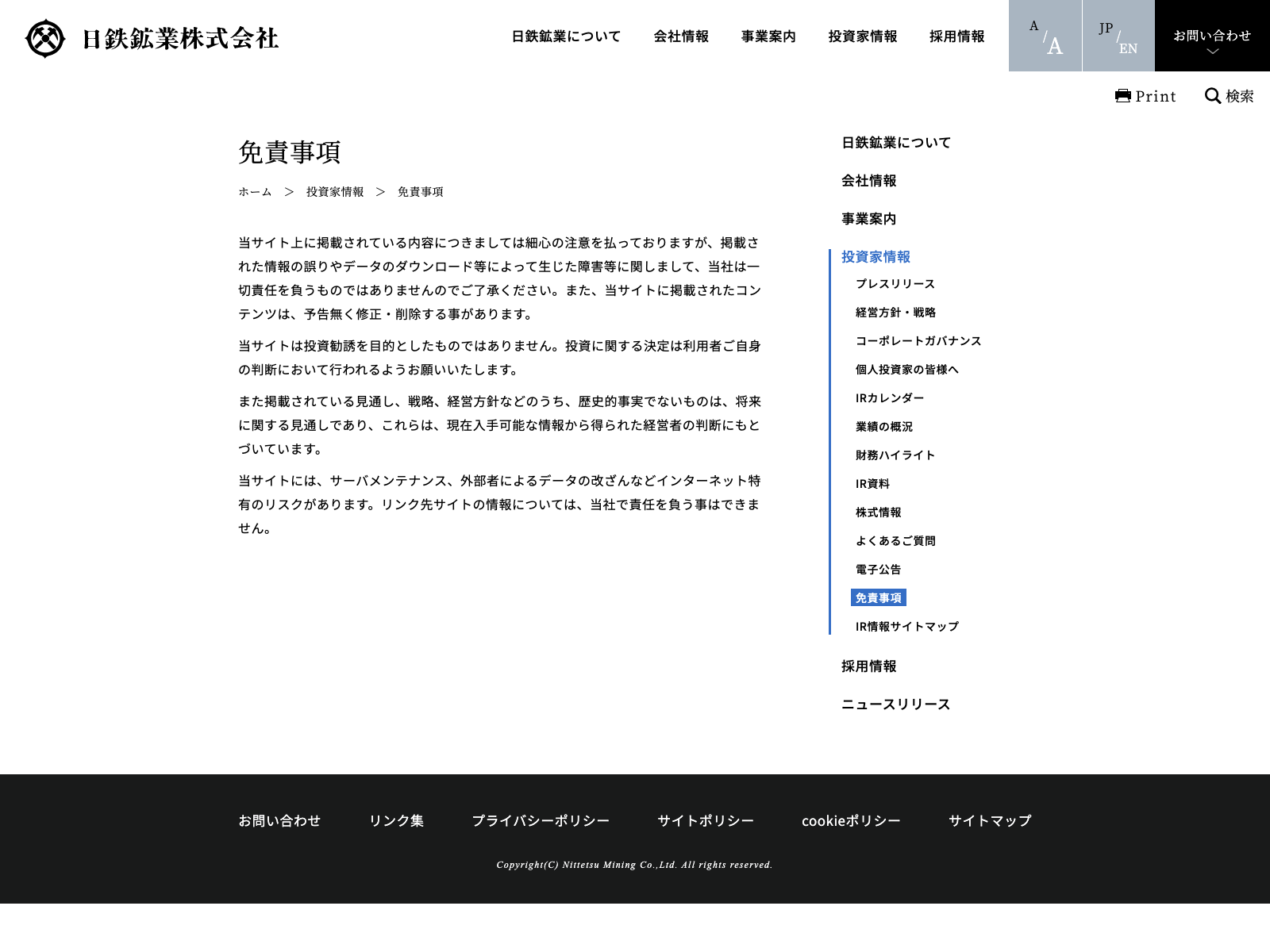Open search via the magnifying glass icon
Image resolution: width=1270 pixels, height=952 pixels.
1213,96
